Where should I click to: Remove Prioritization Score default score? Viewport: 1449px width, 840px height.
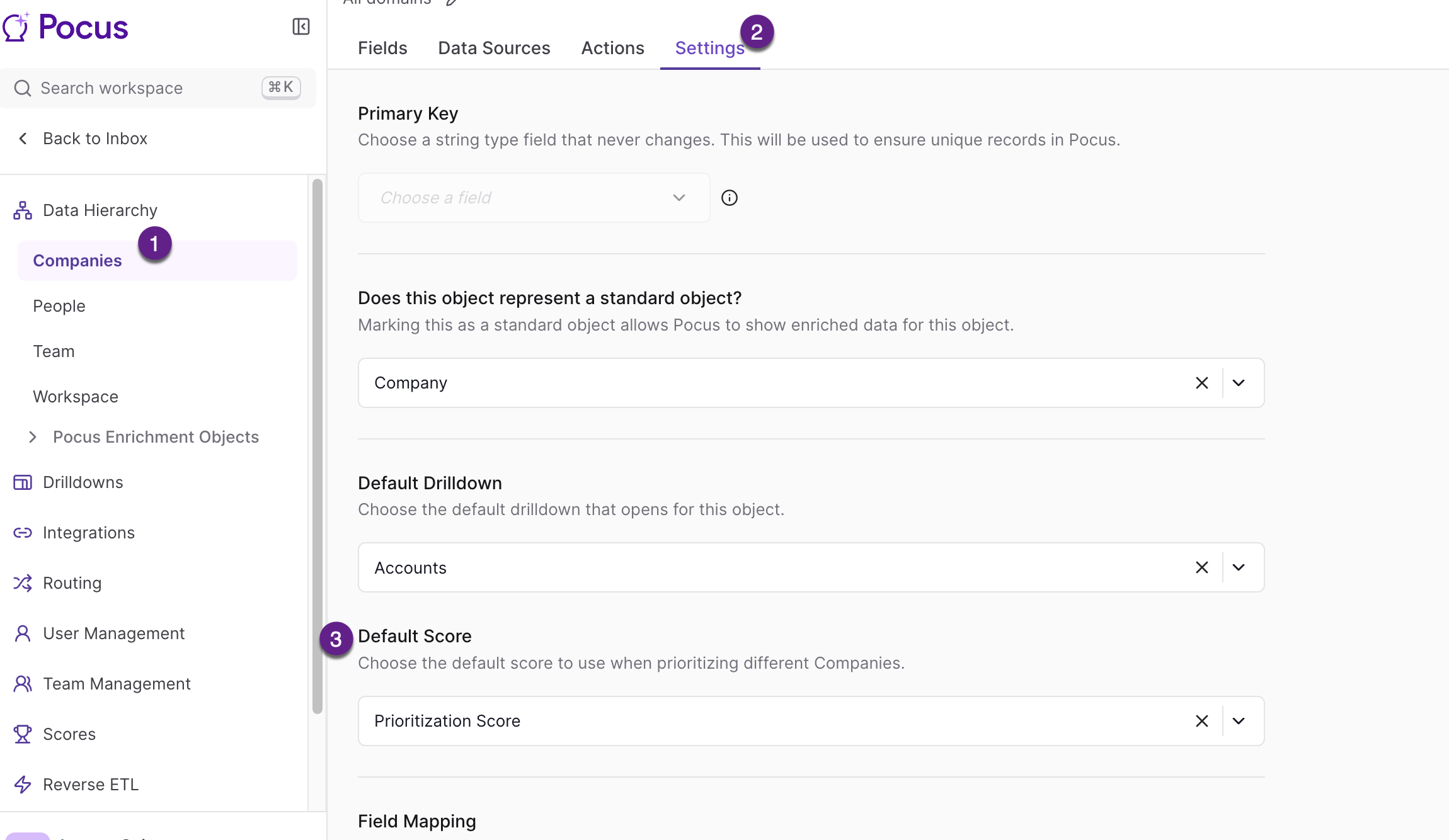(1201, 721)
